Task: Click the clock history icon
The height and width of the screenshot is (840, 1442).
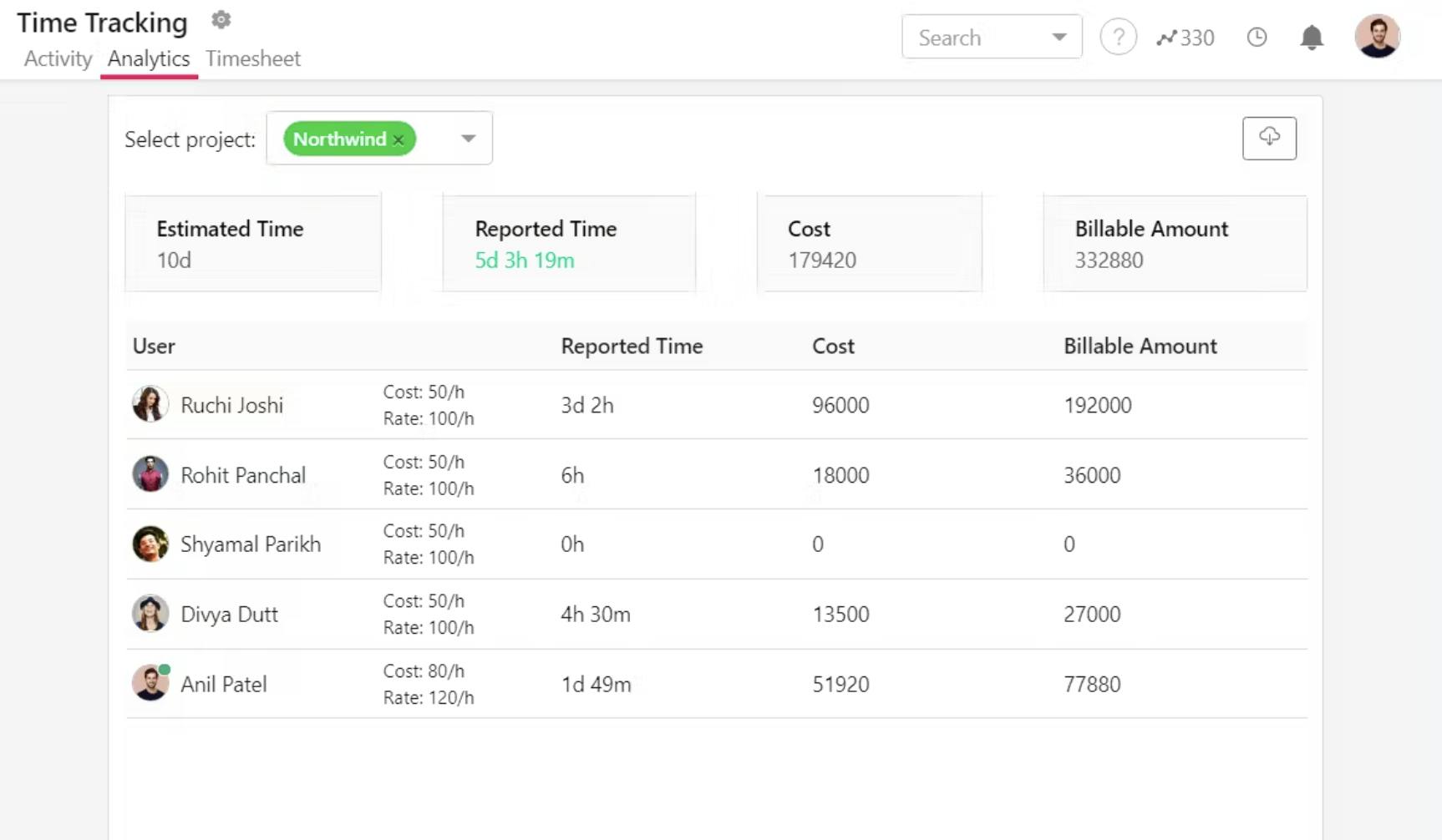Action: [x=1257, y=37]
